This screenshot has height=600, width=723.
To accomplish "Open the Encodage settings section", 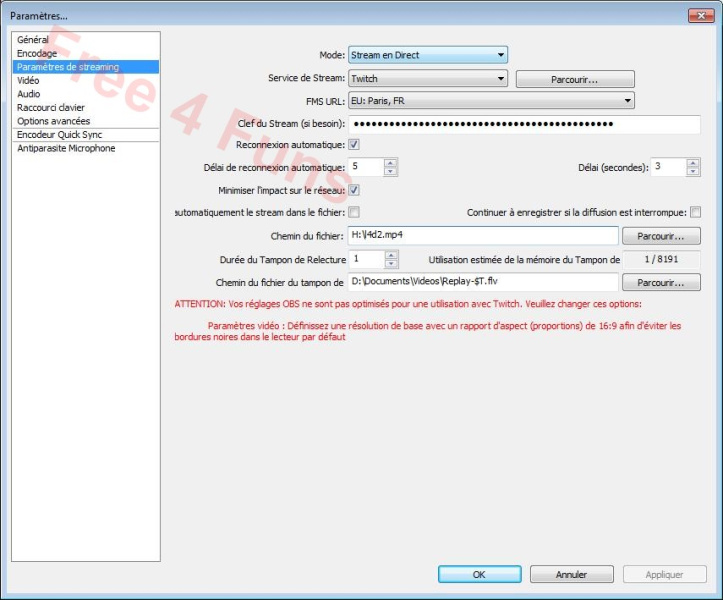I will (37, 53).
